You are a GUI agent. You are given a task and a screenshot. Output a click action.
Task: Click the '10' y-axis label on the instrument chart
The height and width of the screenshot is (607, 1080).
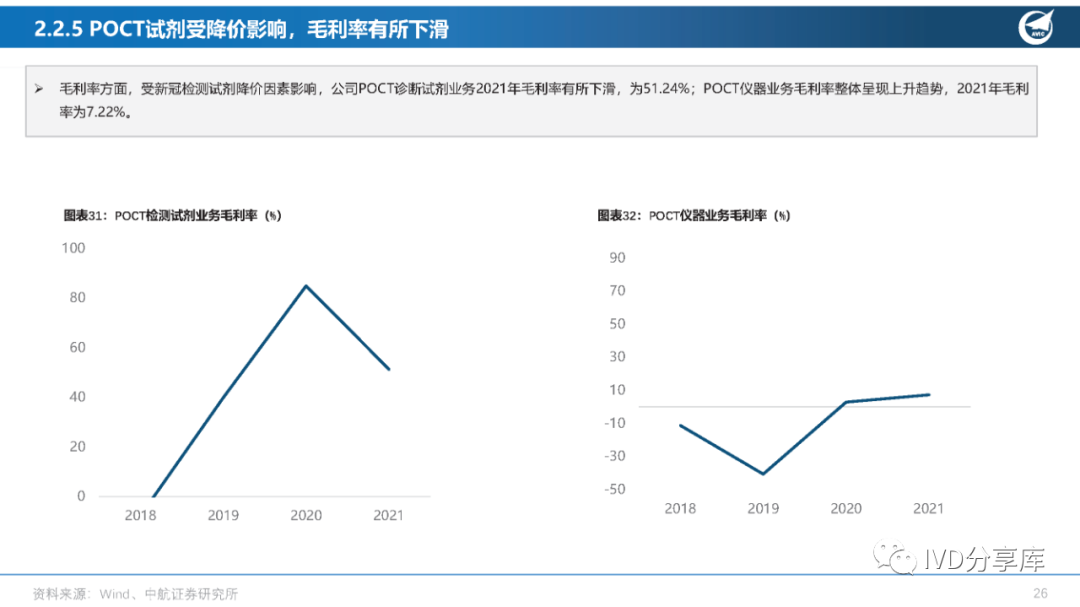pyautogui.click(x=617, y=390)
